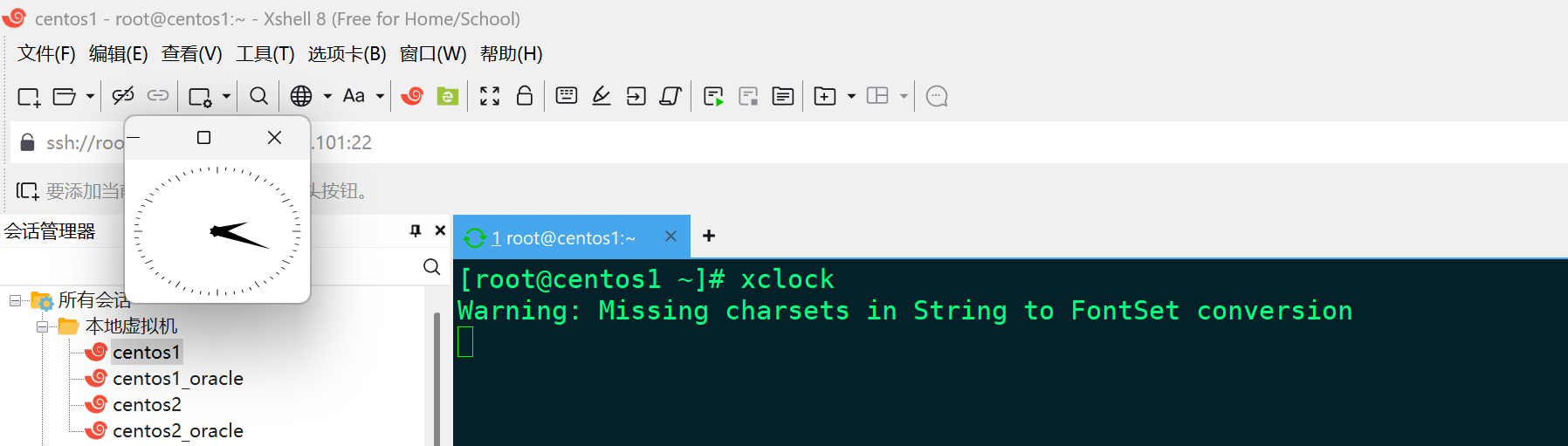
Task: Add a new tab with plus button
Action: coord(709,236)
